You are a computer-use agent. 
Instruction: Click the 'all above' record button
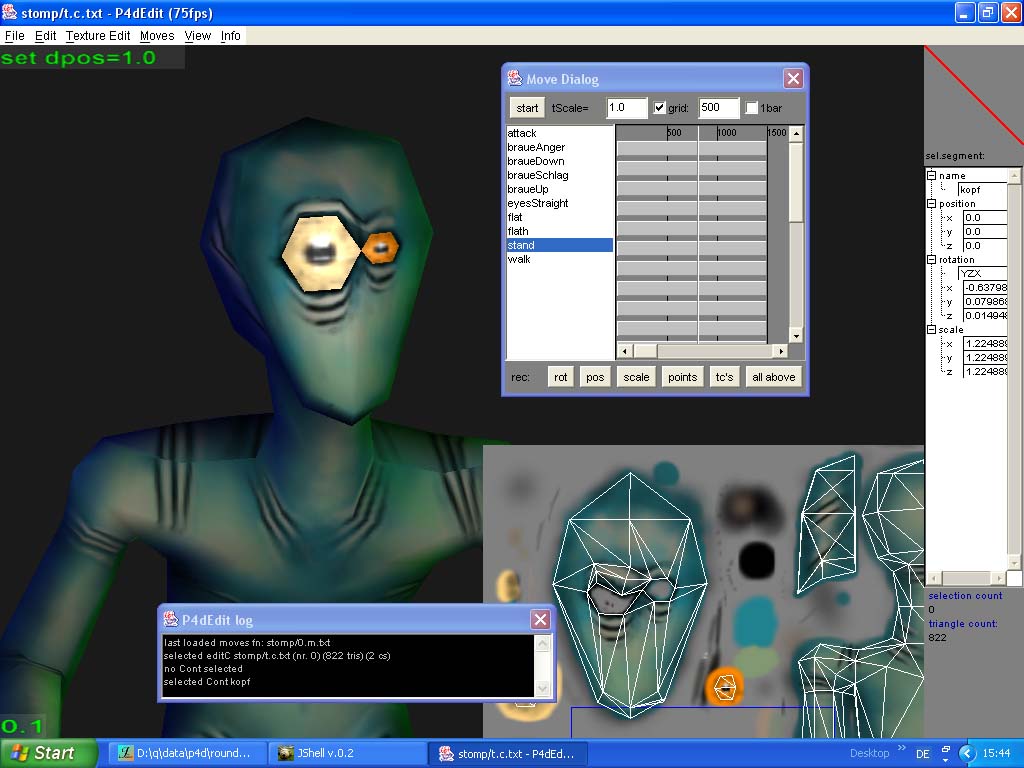pyautogui.click(x=773, y=377)
